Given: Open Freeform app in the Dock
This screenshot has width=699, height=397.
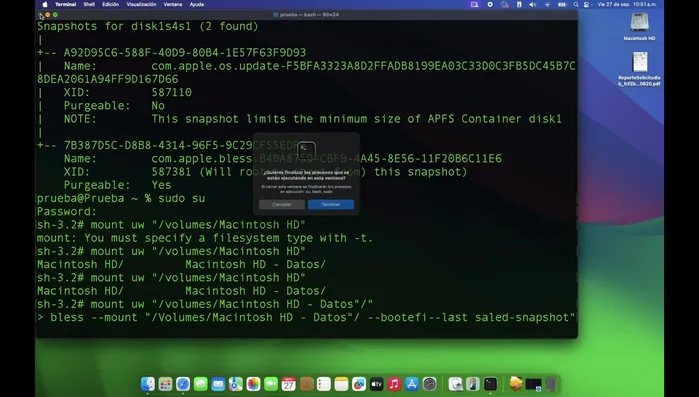Looking at the screenshot, I should pyautogui.click(x=359, y=384).
